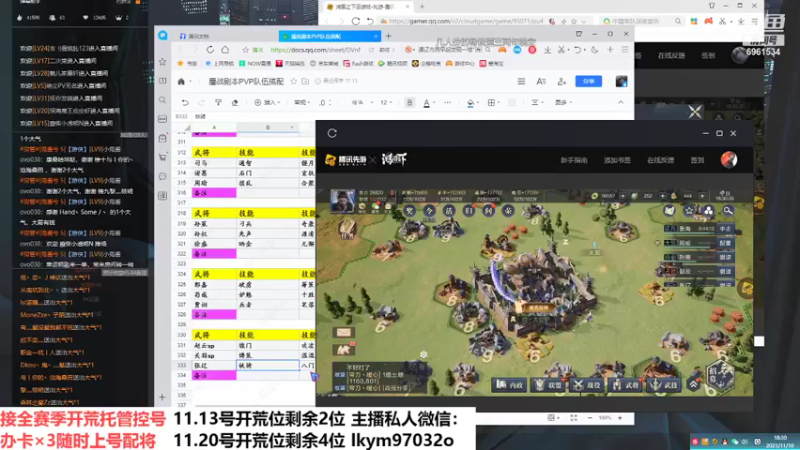Open the number format 常规 dropdown
The image size is (800, 450).
tap(303, 103)
